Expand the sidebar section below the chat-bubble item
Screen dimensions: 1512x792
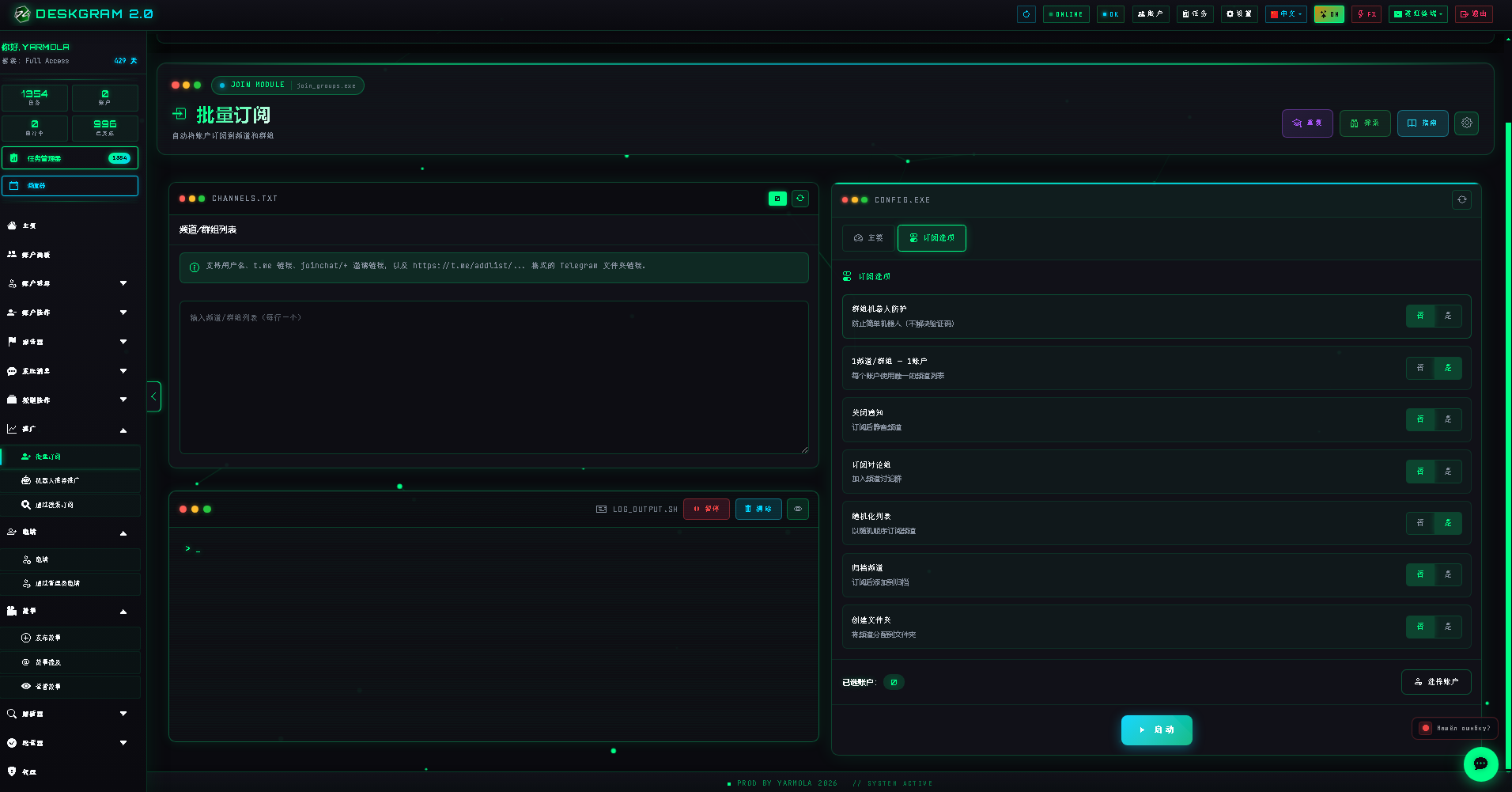pos(70,400)
